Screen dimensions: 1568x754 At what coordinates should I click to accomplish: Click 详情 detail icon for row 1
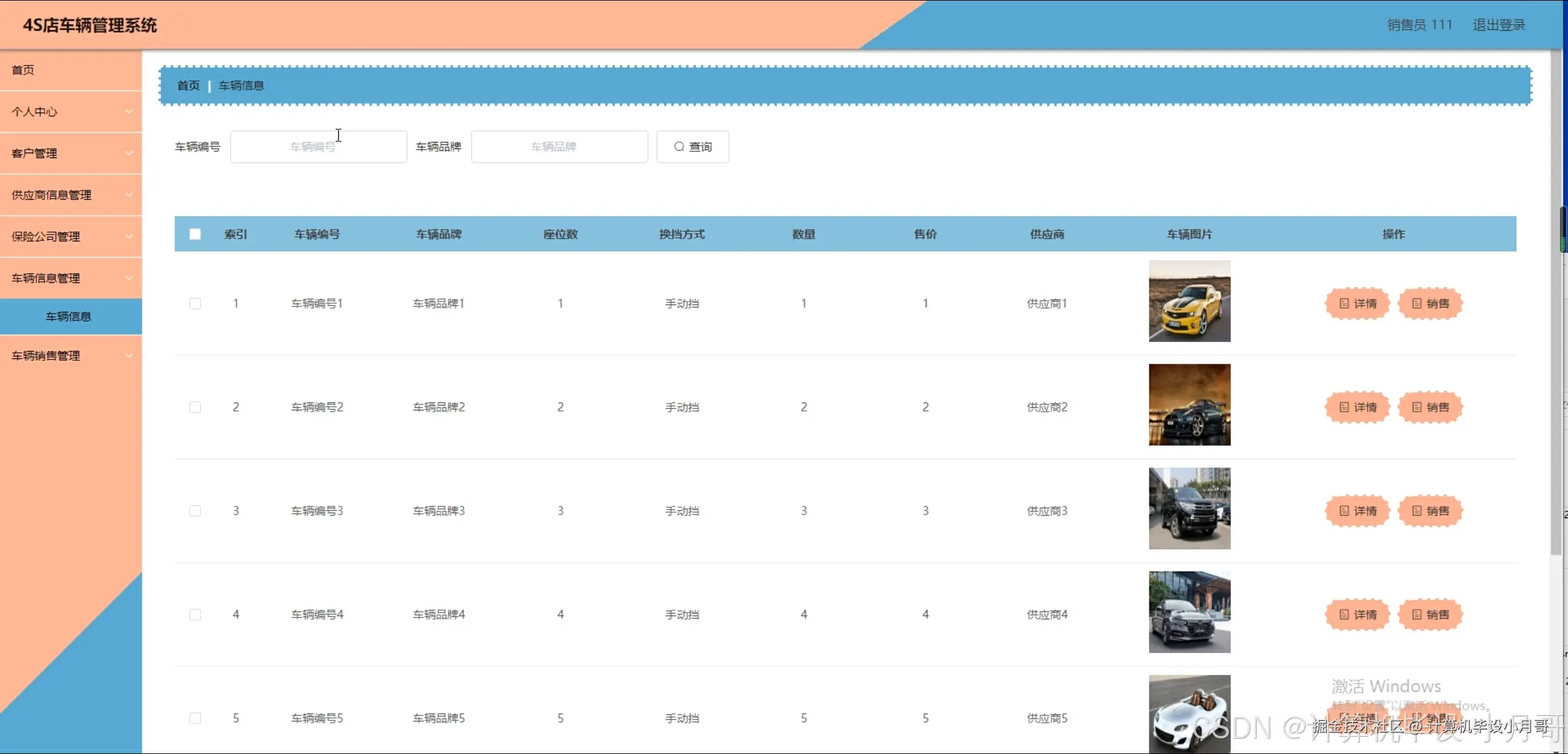click(1344, 304)
